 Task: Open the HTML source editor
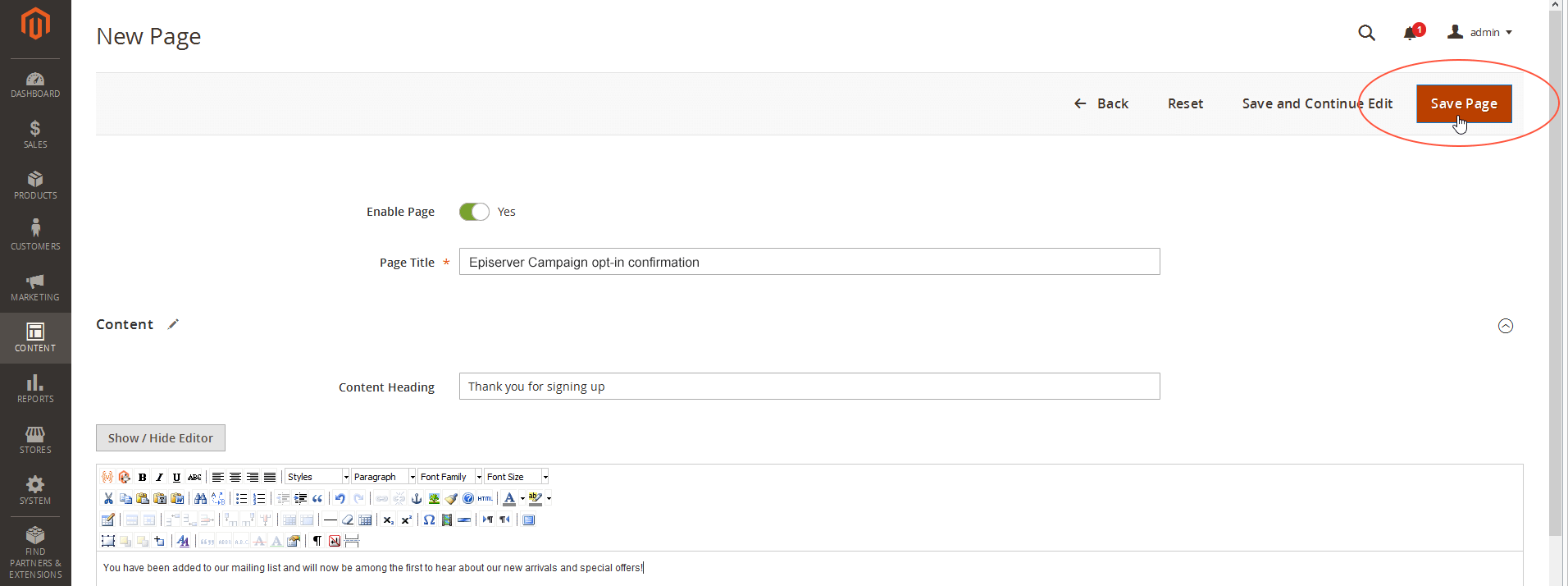pos(485,498)
